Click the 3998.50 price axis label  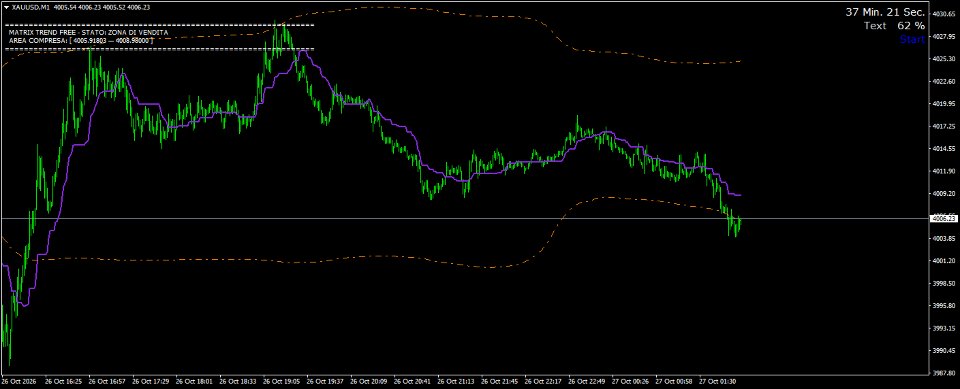(943, 284)
